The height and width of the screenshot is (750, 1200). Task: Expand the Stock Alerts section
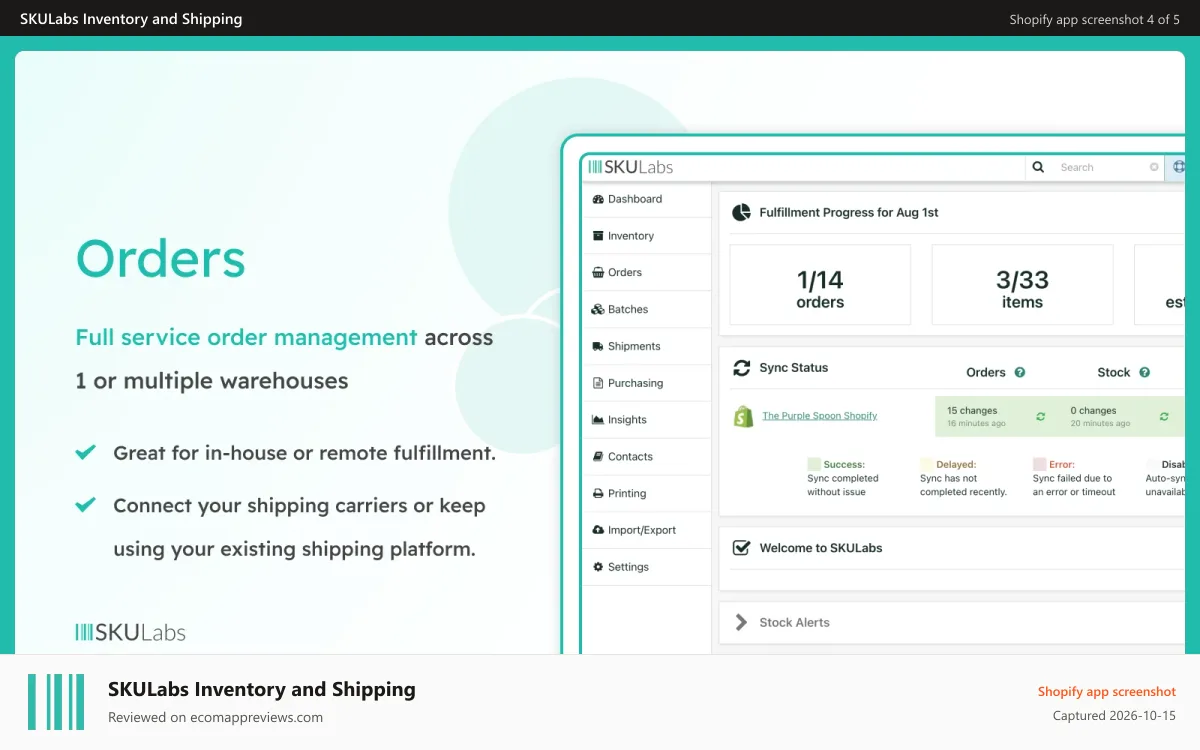[x=741, y=622]
